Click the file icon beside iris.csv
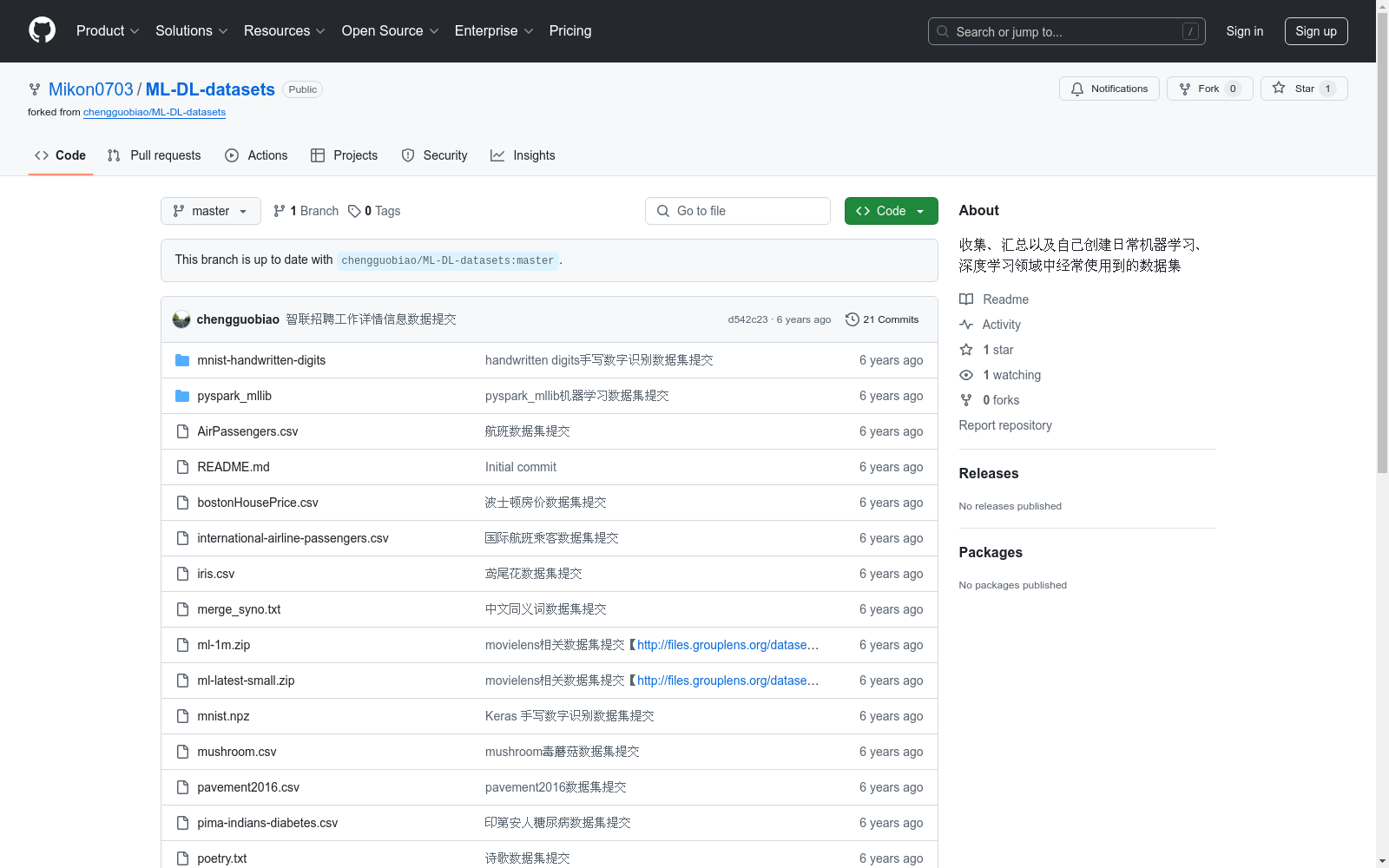Screen dimensions: 1389x868 [182, 574]
